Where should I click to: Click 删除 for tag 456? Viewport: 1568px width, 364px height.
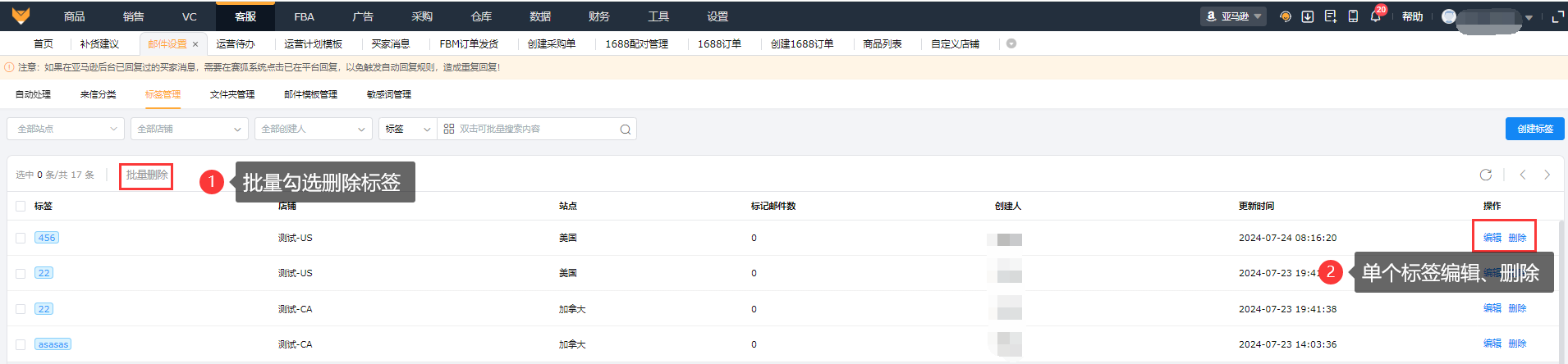point(1517,238)
